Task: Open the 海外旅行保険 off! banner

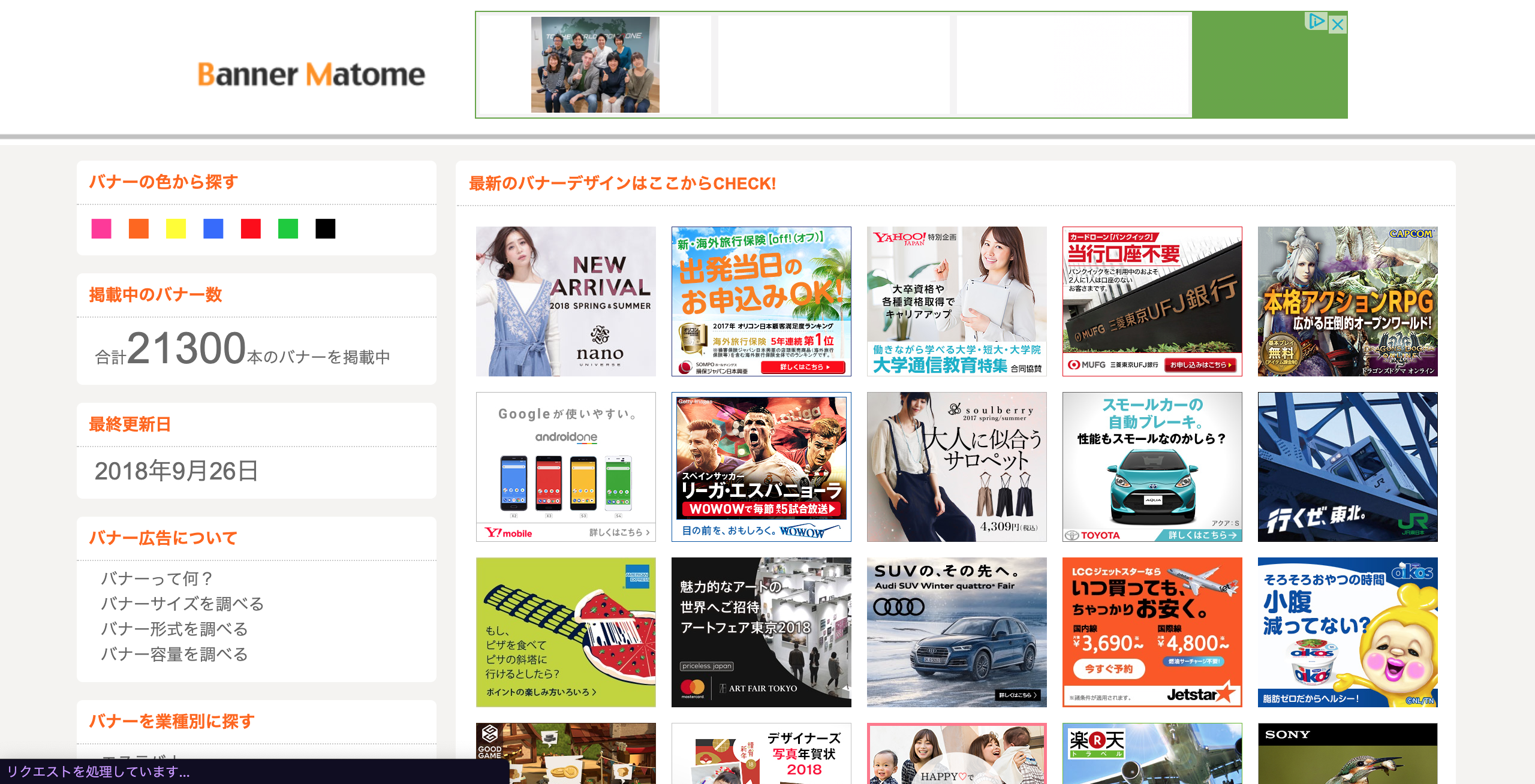Action: (762, 301)
